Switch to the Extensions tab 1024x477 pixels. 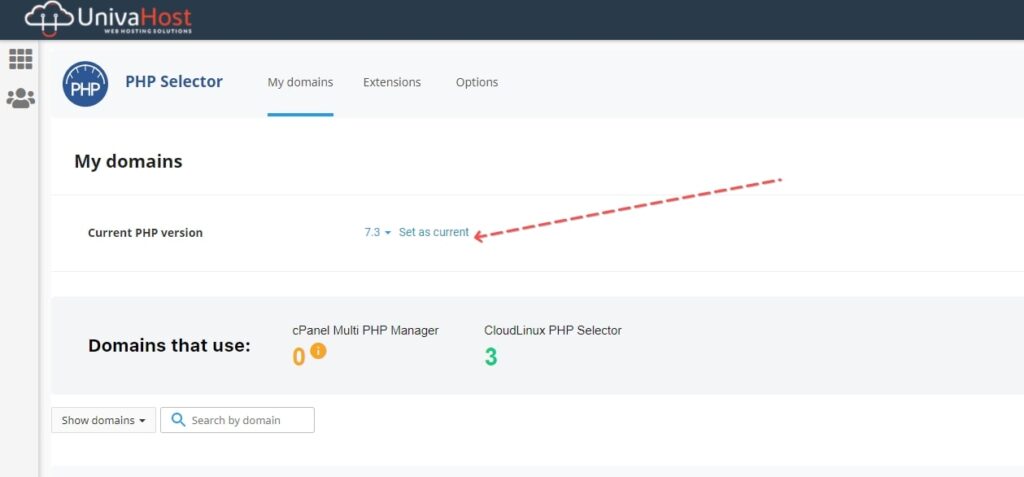coord(392,82)
